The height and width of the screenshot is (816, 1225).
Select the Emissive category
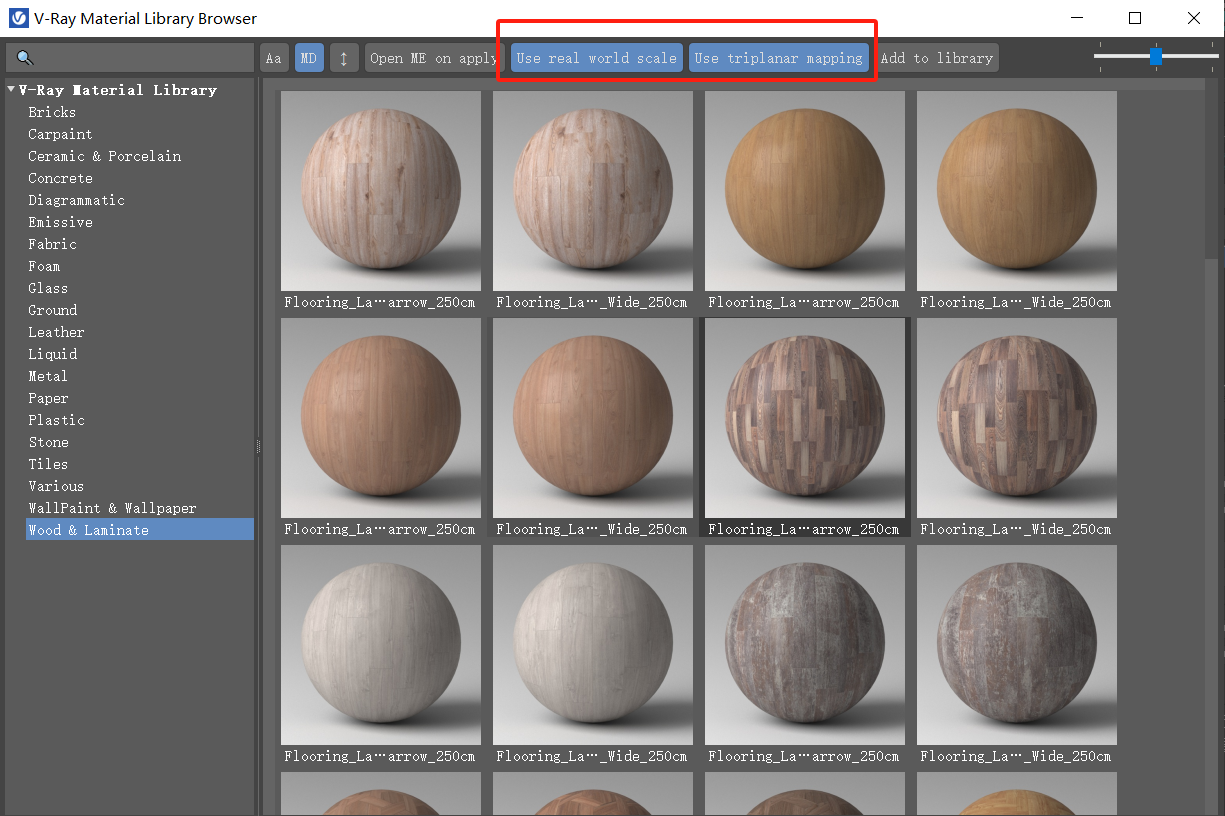coord(60,222)
